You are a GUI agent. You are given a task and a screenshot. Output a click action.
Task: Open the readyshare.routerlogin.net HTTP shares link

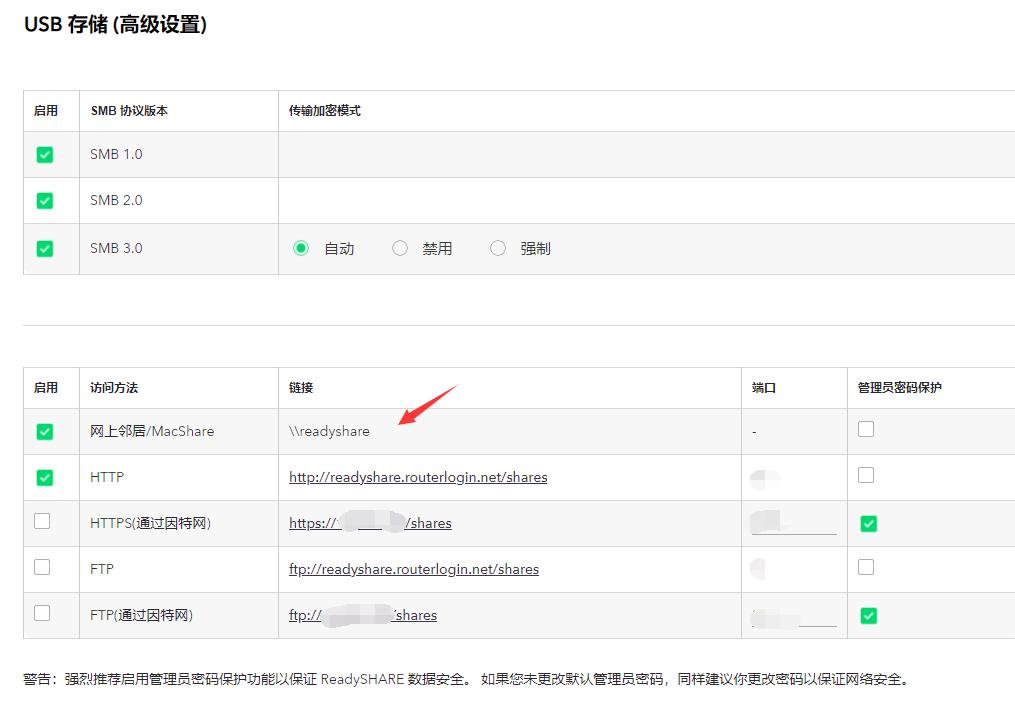(x=418, y=477)
